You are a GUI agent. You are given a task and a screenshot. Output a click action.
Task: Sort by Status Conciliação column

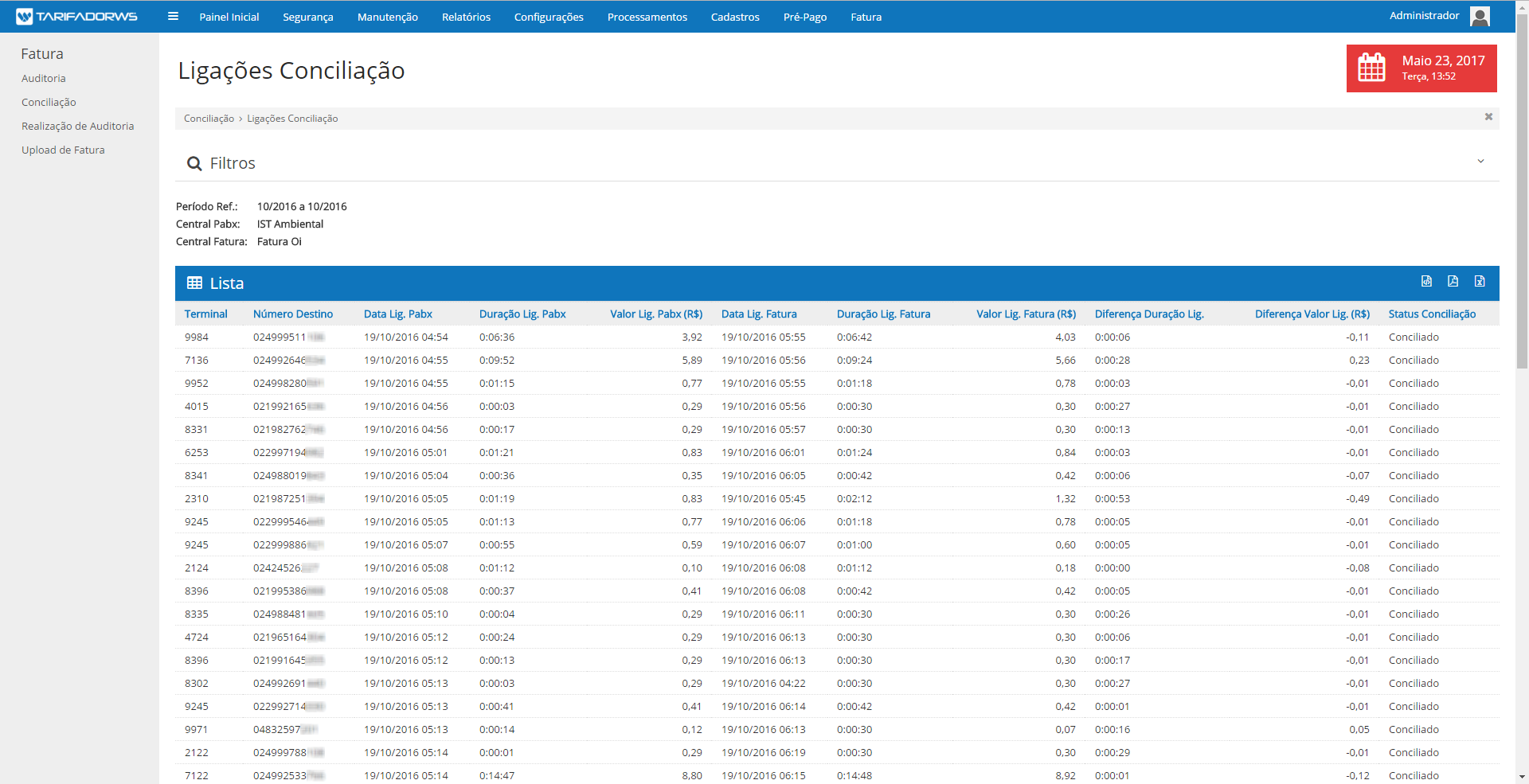tap(1432, 314)
